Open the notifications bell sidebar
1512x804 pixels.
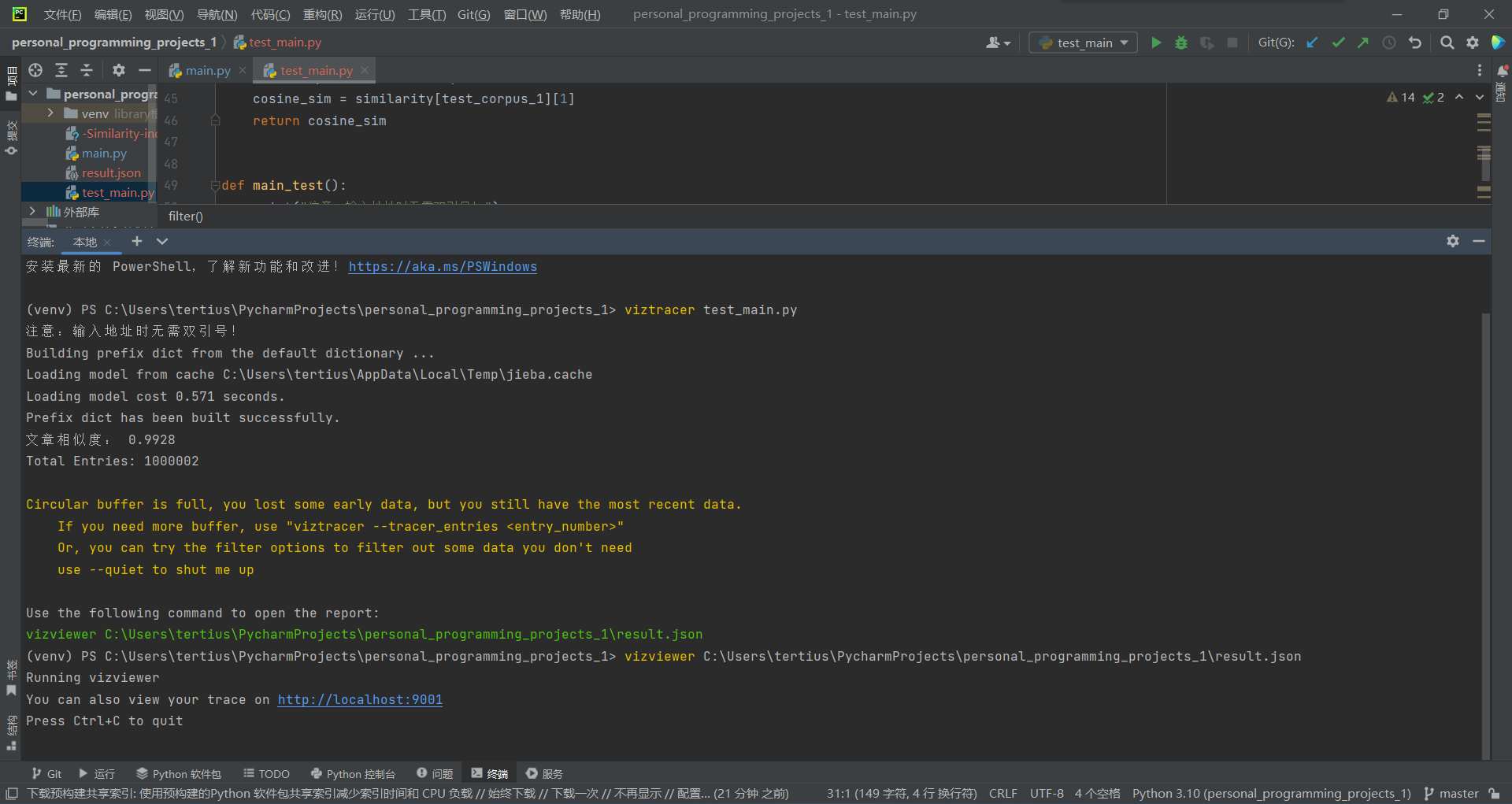pyautogui.click(x=1502, y=71)
